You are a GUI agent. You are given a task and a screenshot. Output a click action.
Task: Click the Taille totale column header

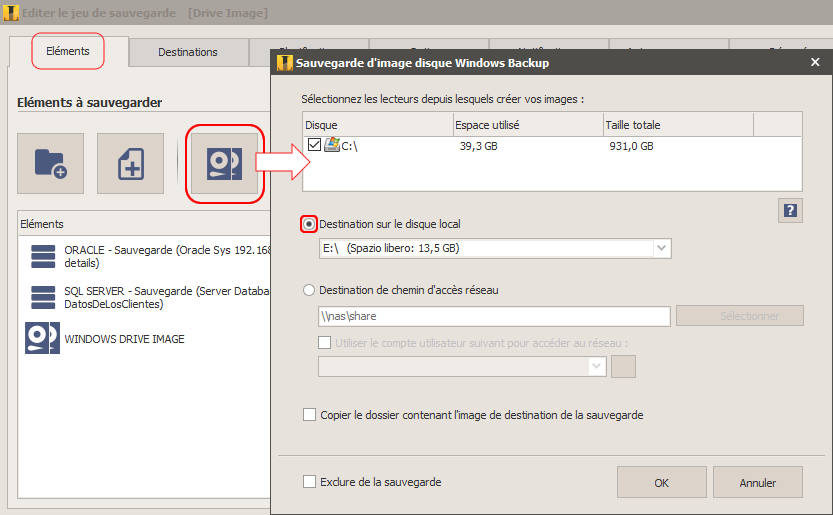pos(678,125)
